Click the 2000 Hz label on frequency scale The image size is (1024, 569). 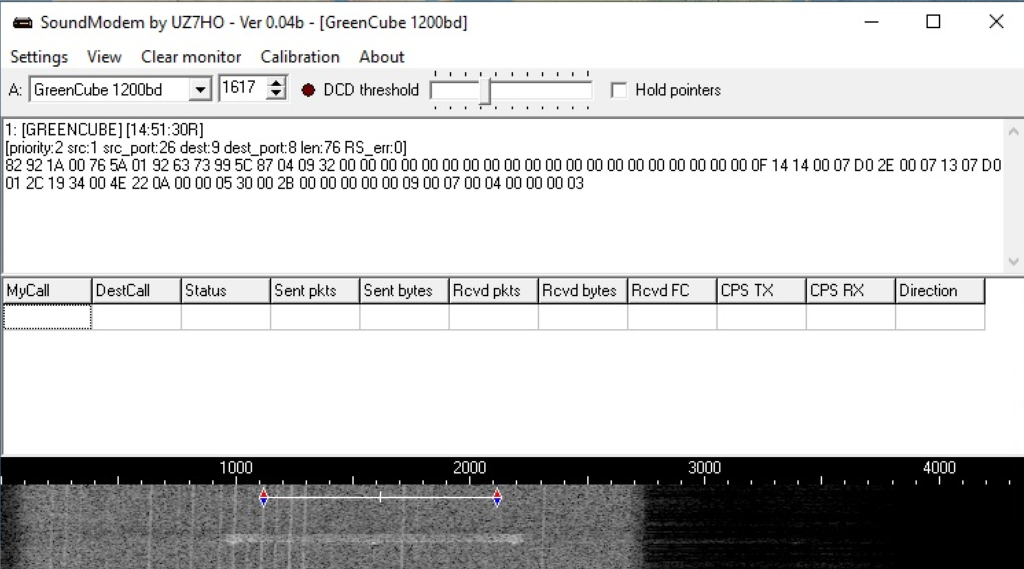coord(470,468)
